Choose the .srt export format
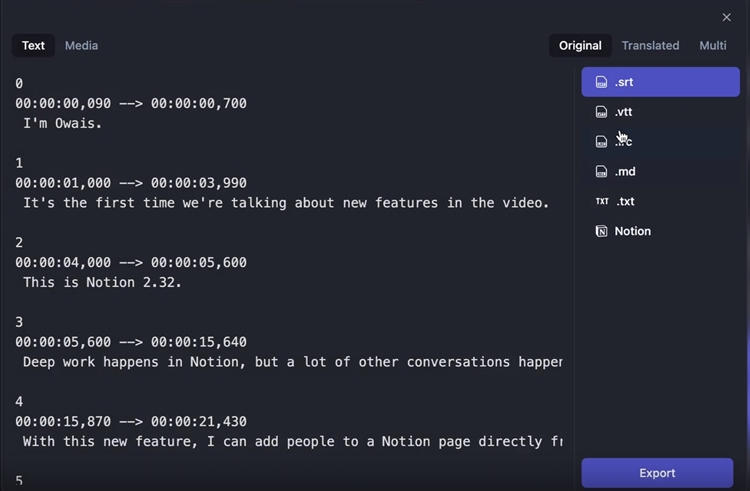The image size is (750, 491). [x=661, y=82]
